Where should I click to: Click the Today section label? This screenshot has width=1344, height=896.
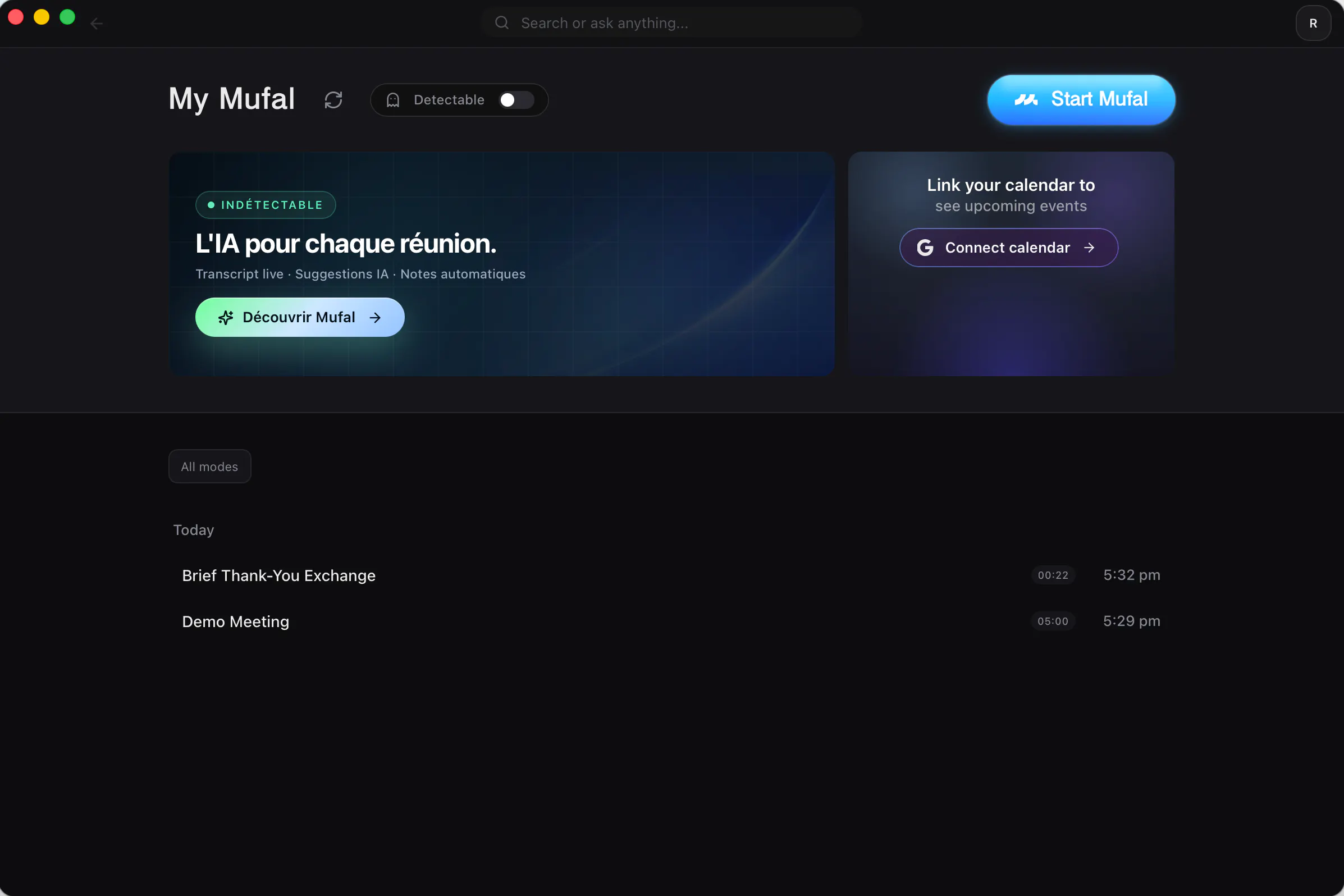tap(194, 530)
